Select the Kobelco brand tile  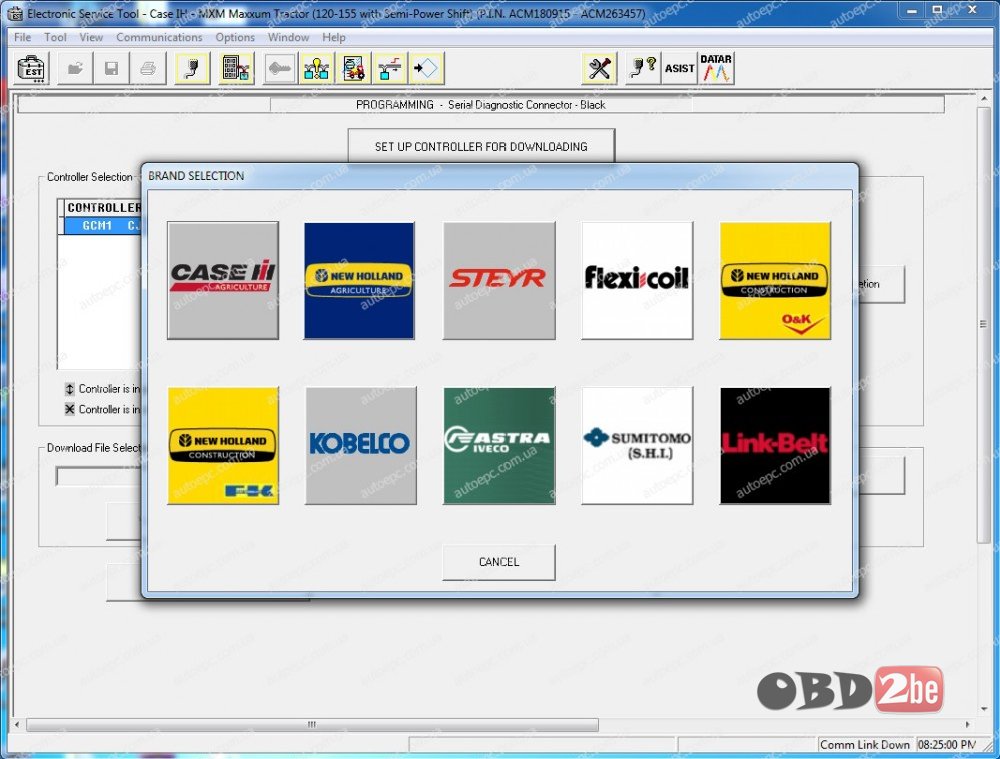[361, 445]
